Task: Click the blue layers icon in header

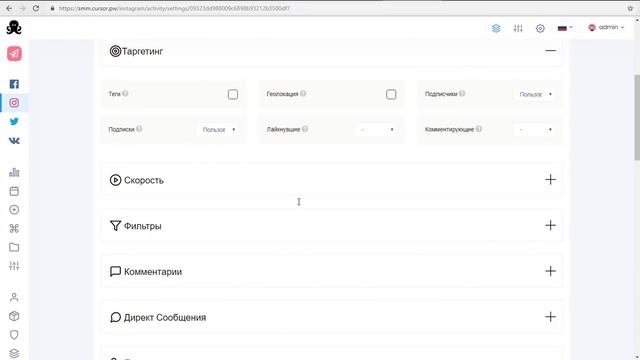Action: [496, 28]
